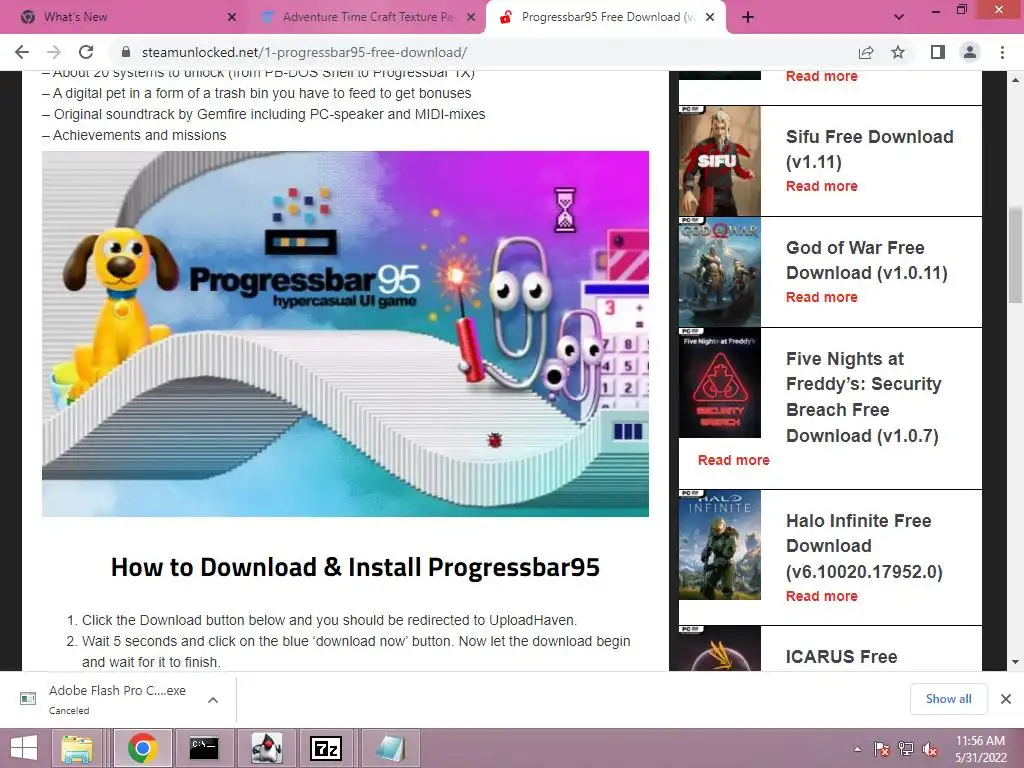Image resolution: width=1024 pixels, height=768 pixels.
Task: Click the padlock site info icon
Action: click(126, 52)
